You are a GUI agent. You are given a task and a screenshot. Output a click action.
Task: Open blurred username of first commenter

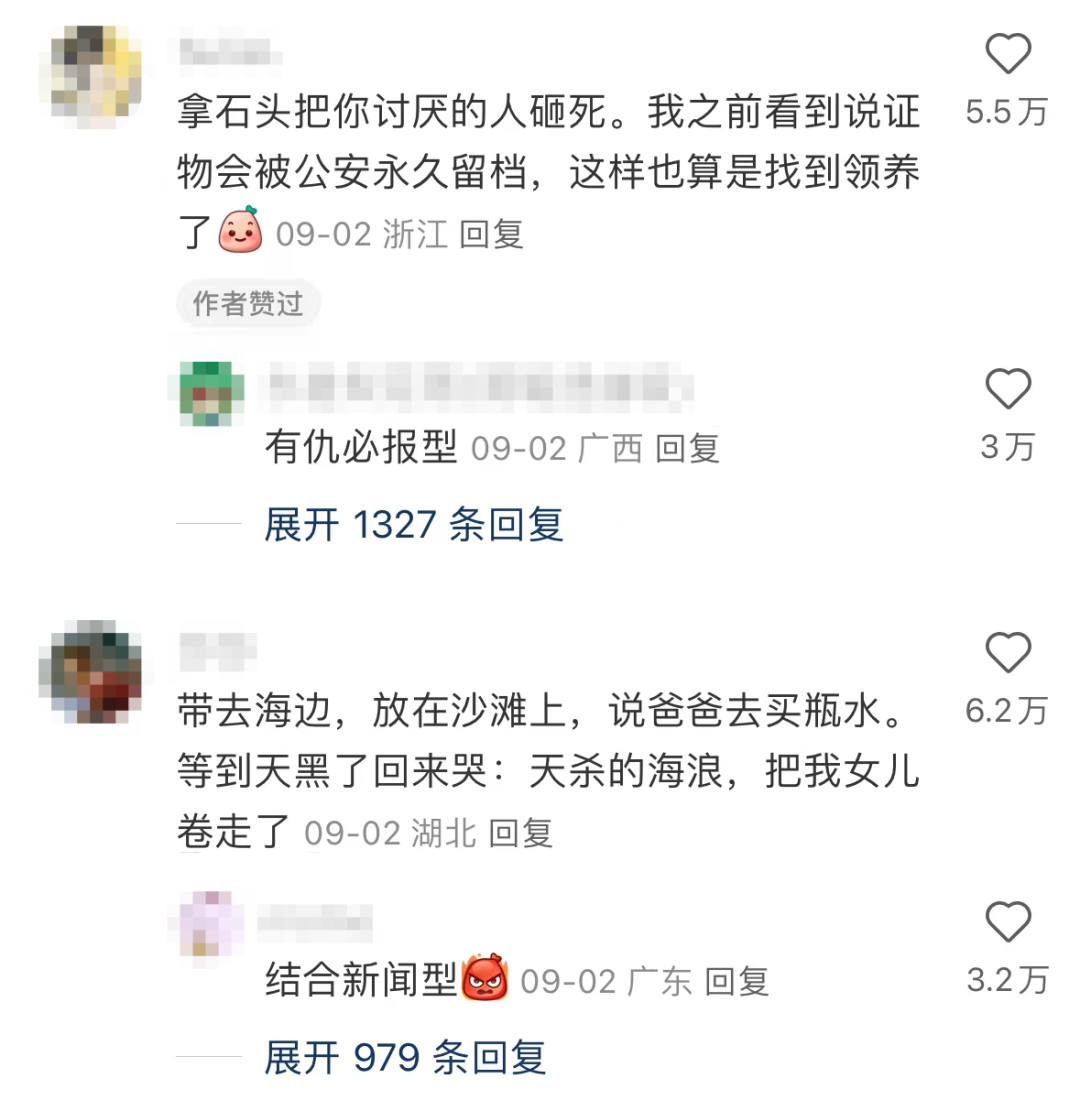230,48
